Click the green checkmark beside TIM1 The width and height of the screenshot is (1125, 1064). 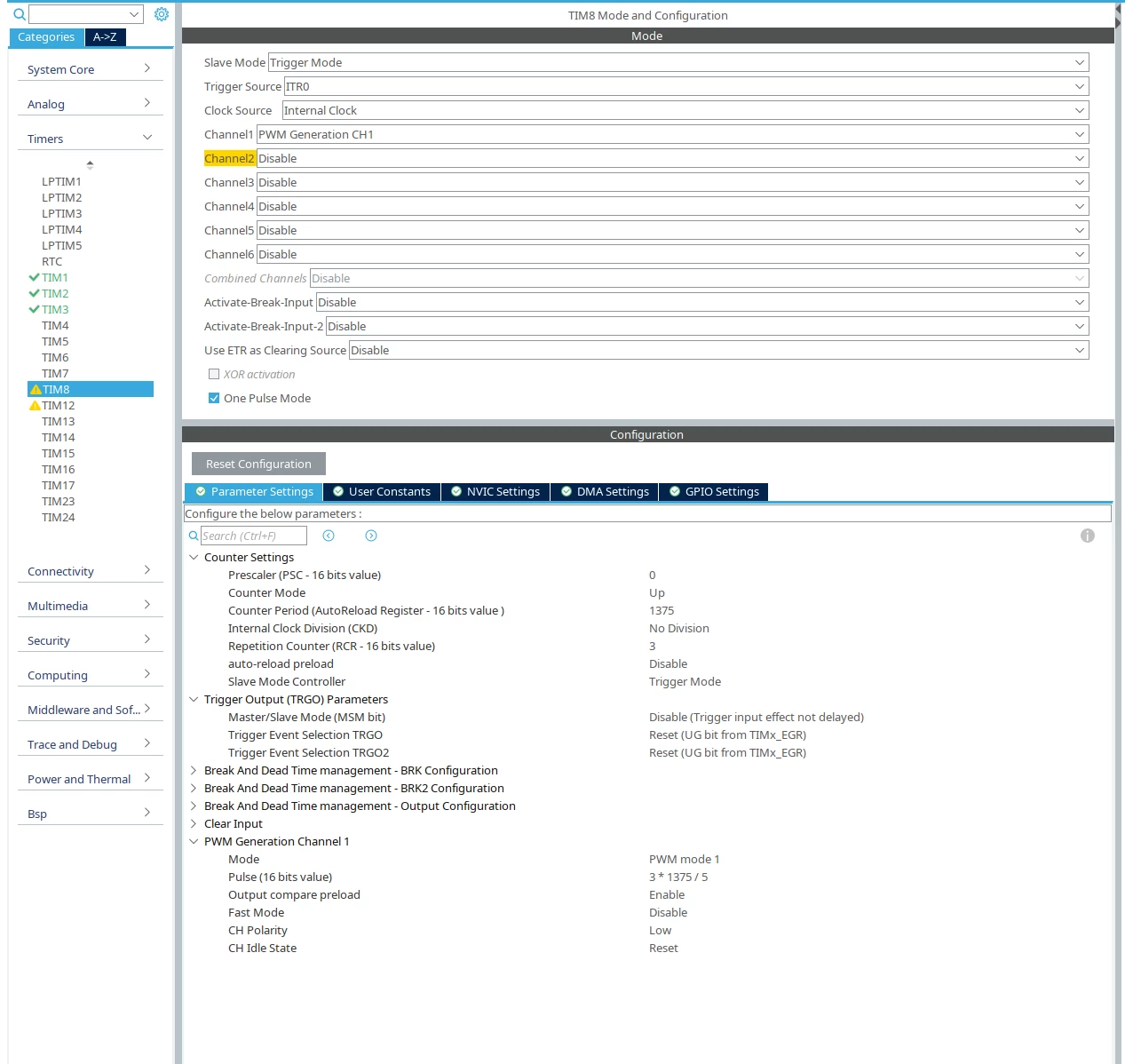pos(34,277)
